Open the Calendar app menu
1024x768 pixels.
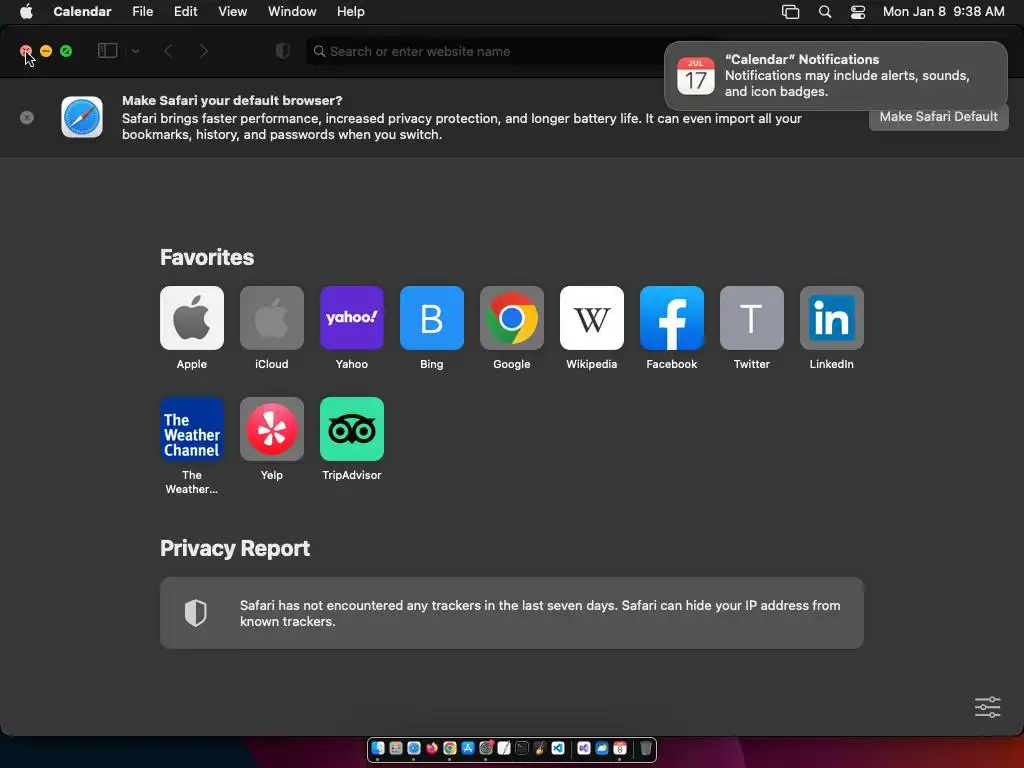click(82, 12)
